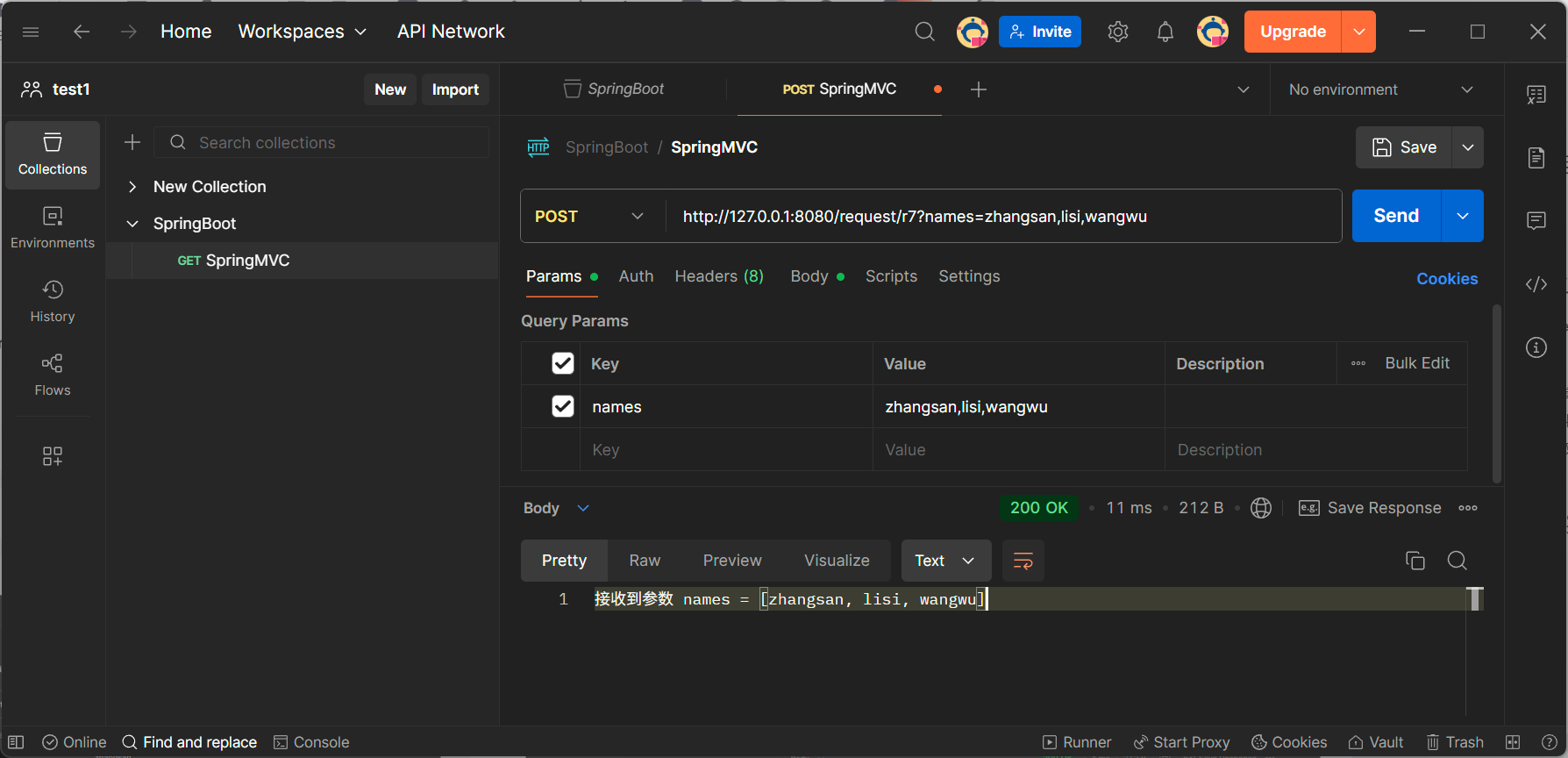
Task: Open the Workspaces dropdown
Action: pos(302,32)
